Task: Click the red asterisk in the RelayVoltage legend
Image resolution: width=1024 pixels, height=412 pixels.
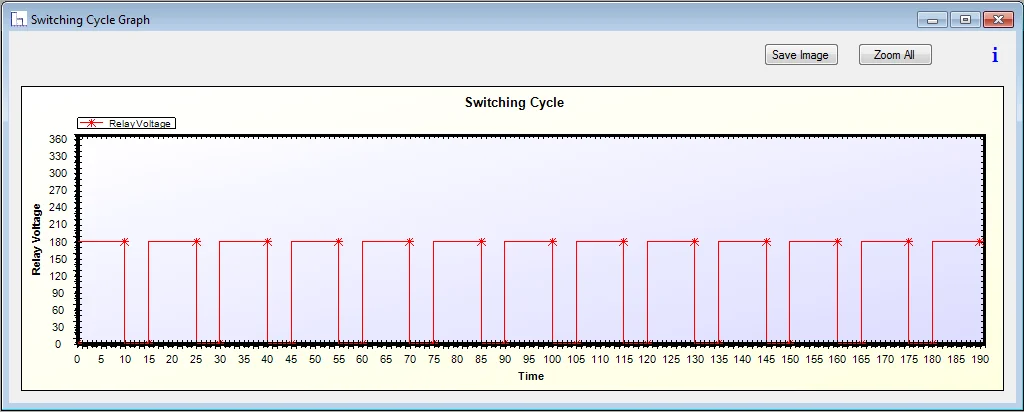Action: pyautogui.click(x=92, y=123)
